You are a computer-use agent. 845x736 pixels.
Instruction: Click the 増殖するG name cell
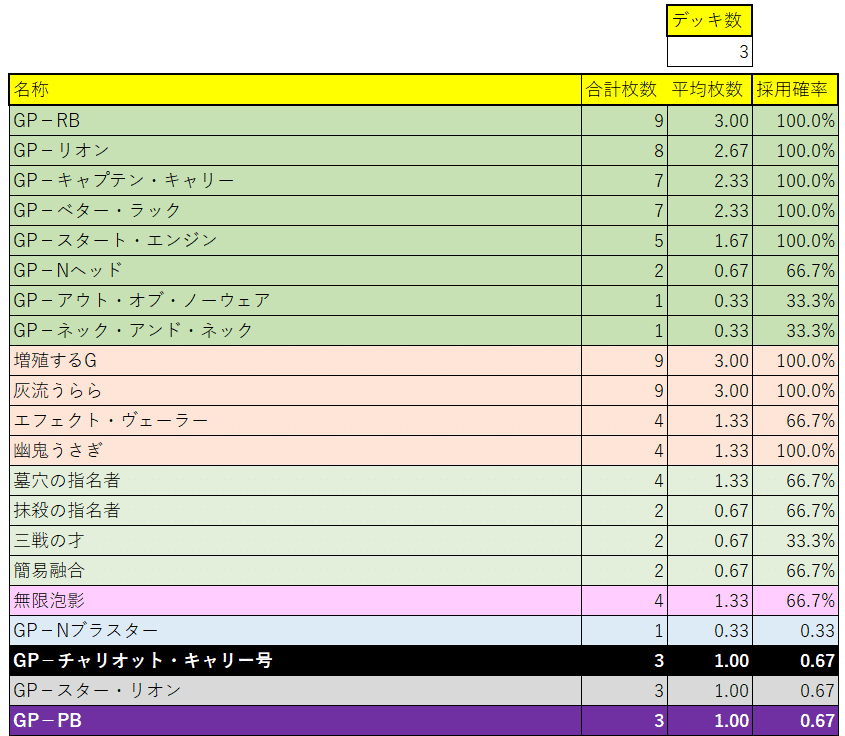pyautogui.click(x=295, y=360)
